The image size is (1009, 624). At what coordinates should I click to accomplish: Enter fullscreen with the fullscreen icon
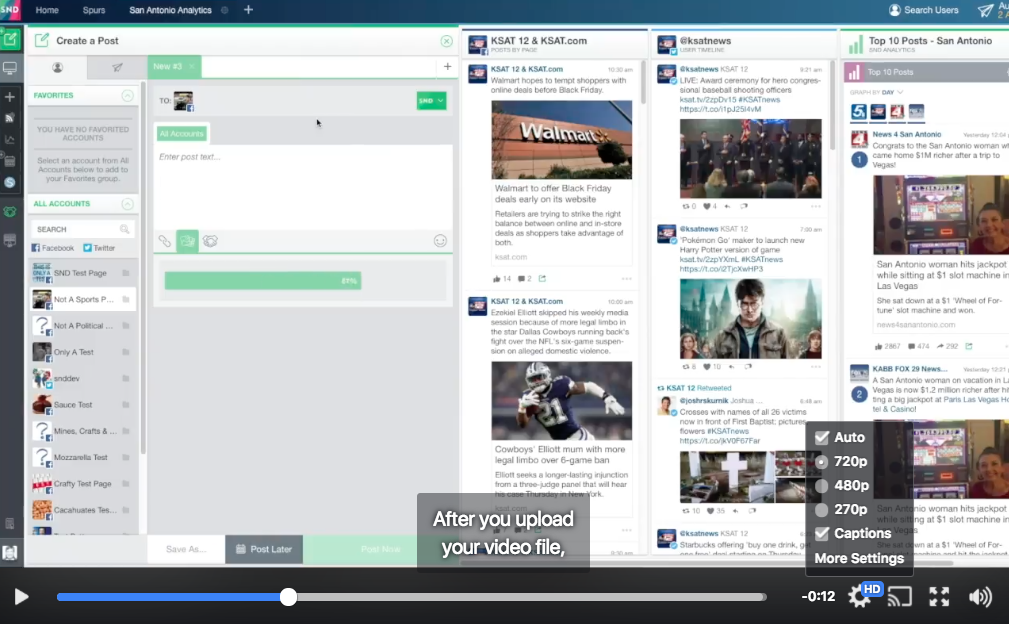tap(939, 597)
